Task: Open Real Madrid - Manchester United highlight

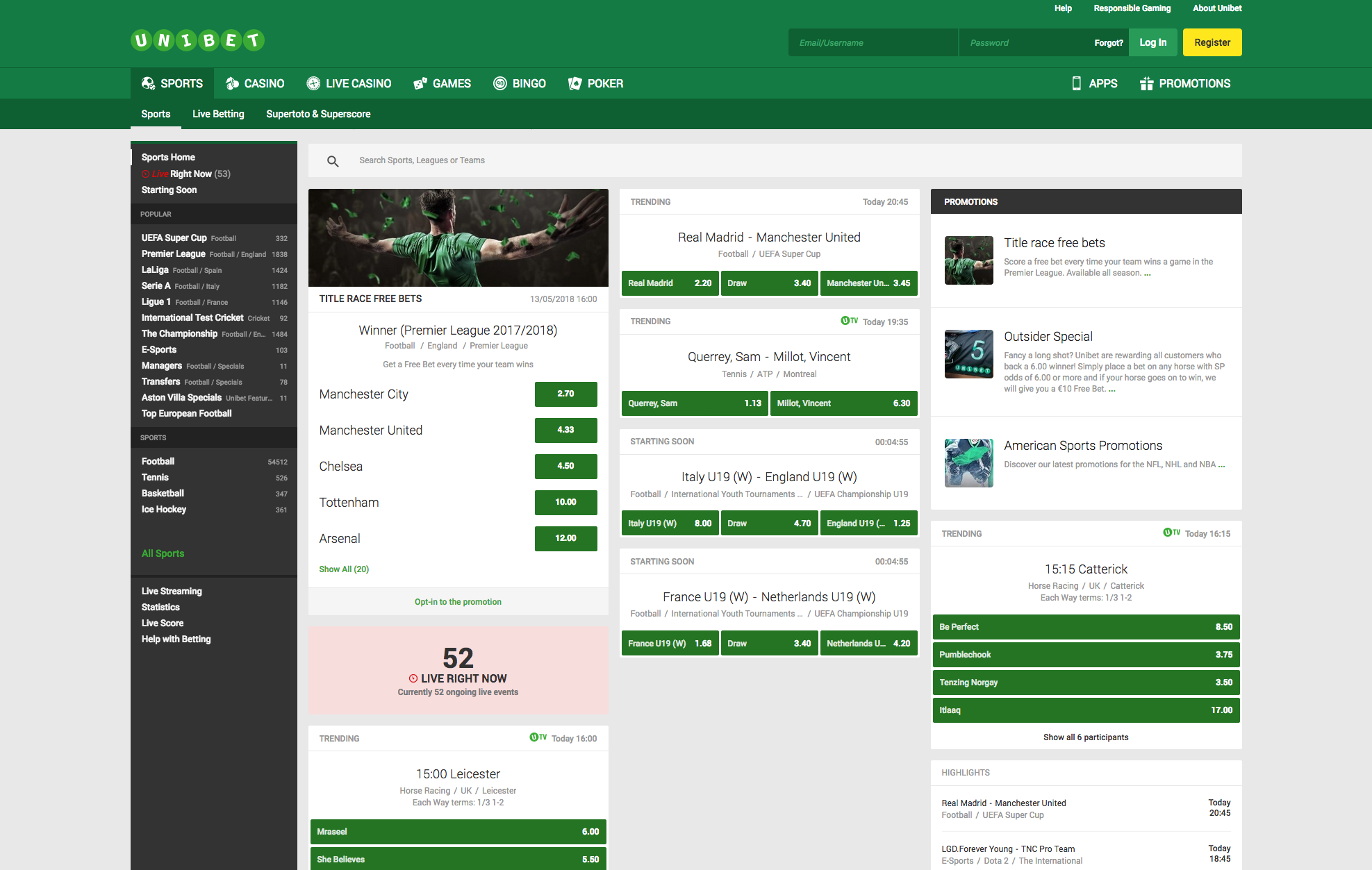Action: tap(1086, 809)
